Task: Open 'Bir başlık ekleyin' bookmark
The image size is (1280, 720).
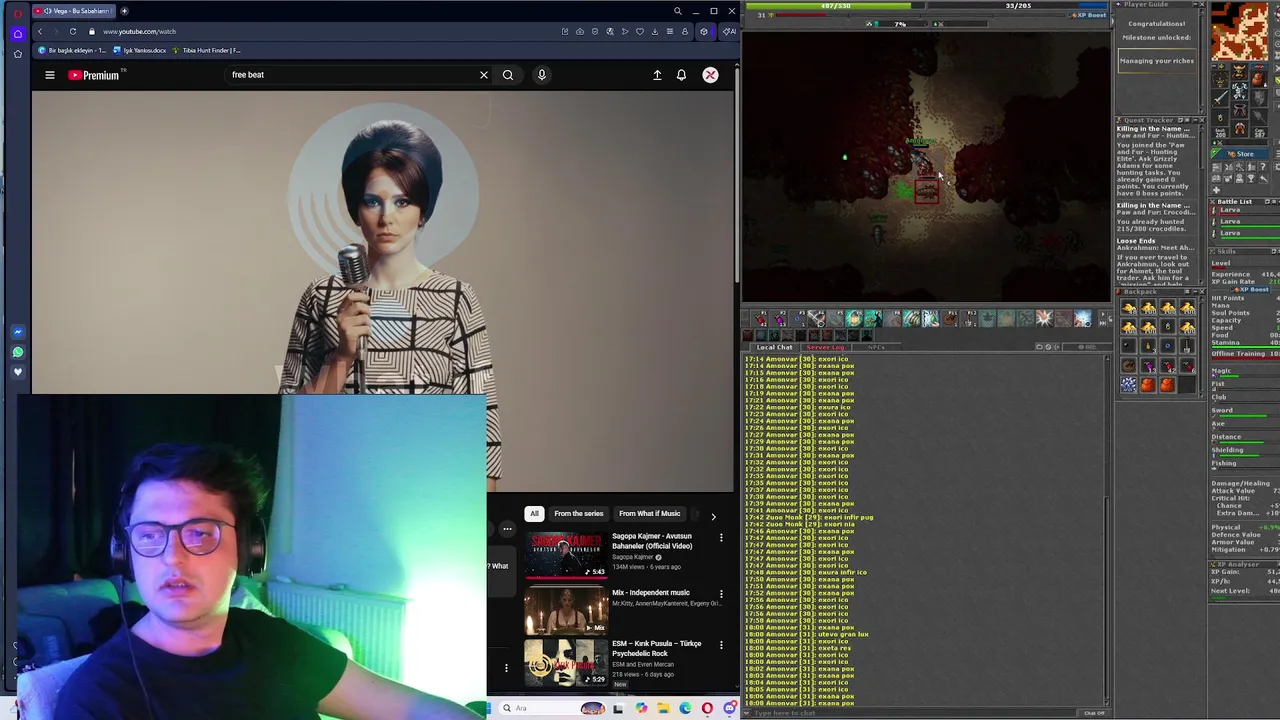Action: click(72, 50)
